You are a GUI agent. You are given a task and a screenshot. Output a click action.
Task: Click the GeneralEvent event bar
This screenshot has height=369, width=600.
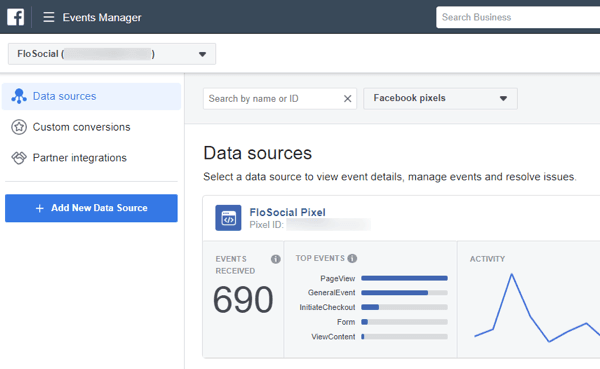click(x=404, y=293)
